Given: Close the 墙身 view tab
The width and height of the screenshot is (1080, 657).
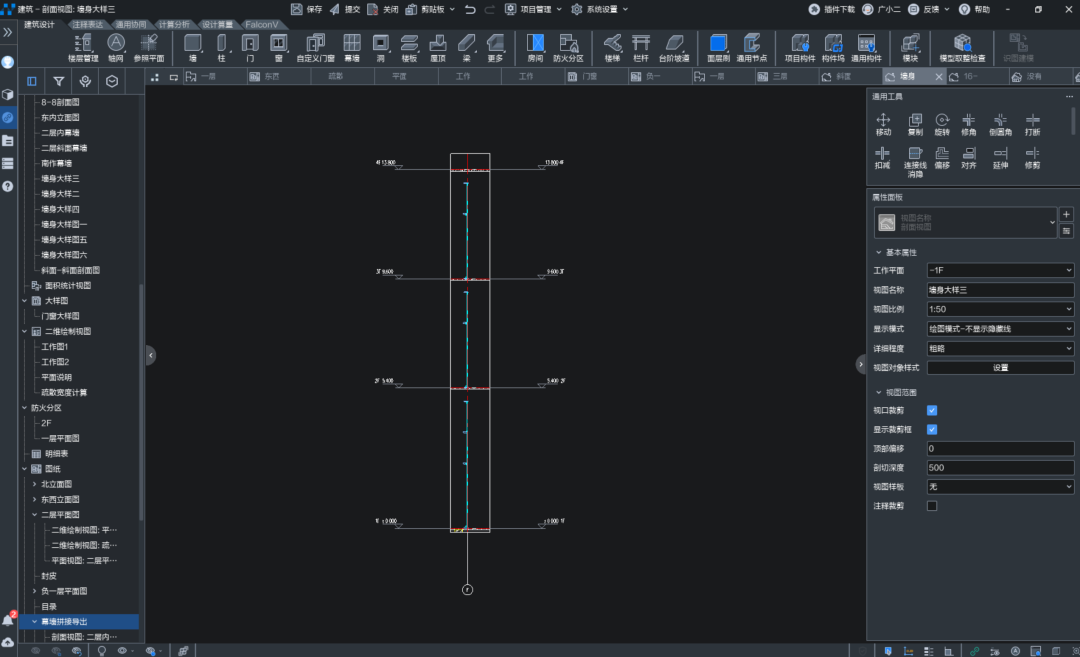Looking at the screenshot, I should pos(938,76).
